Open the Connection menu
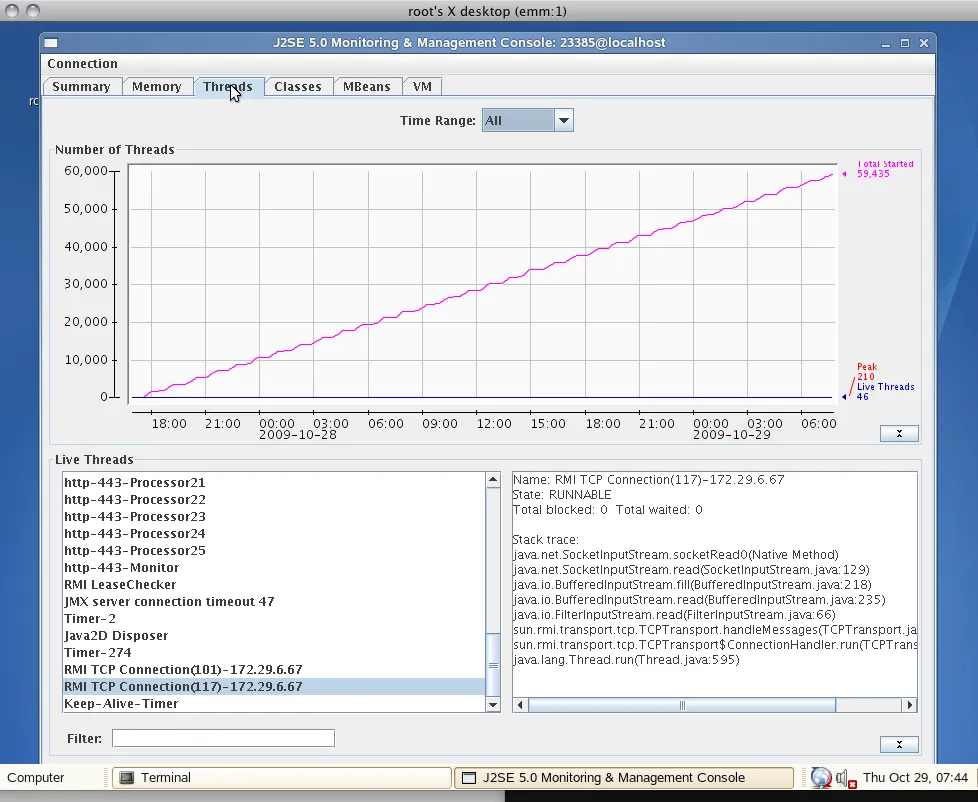 click(x=82, y=64)
